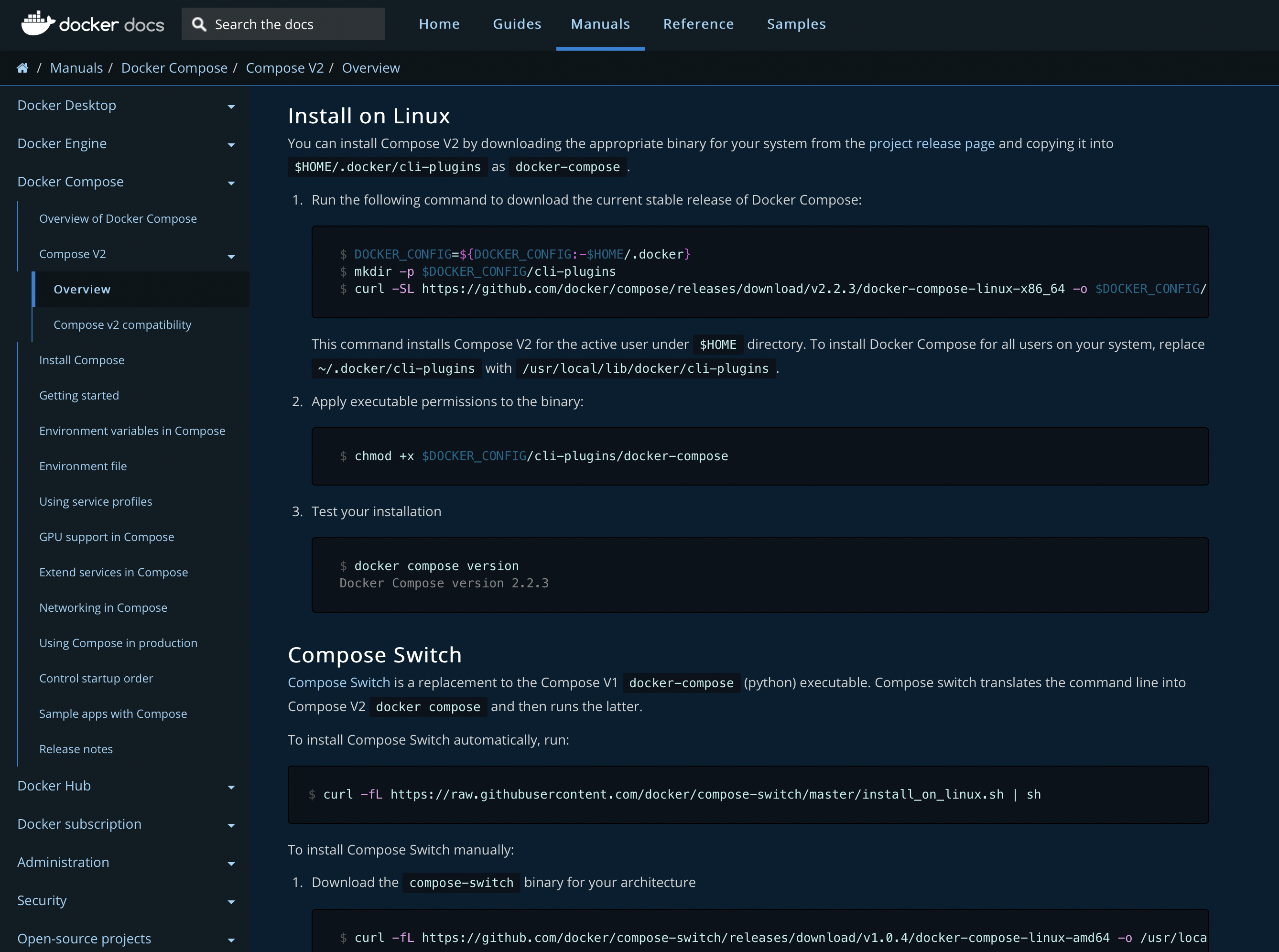Image resolution: width=1279 pixels, height=952 pixels.
Task: Click the Docker docs logo
Action: coord(92,23)
